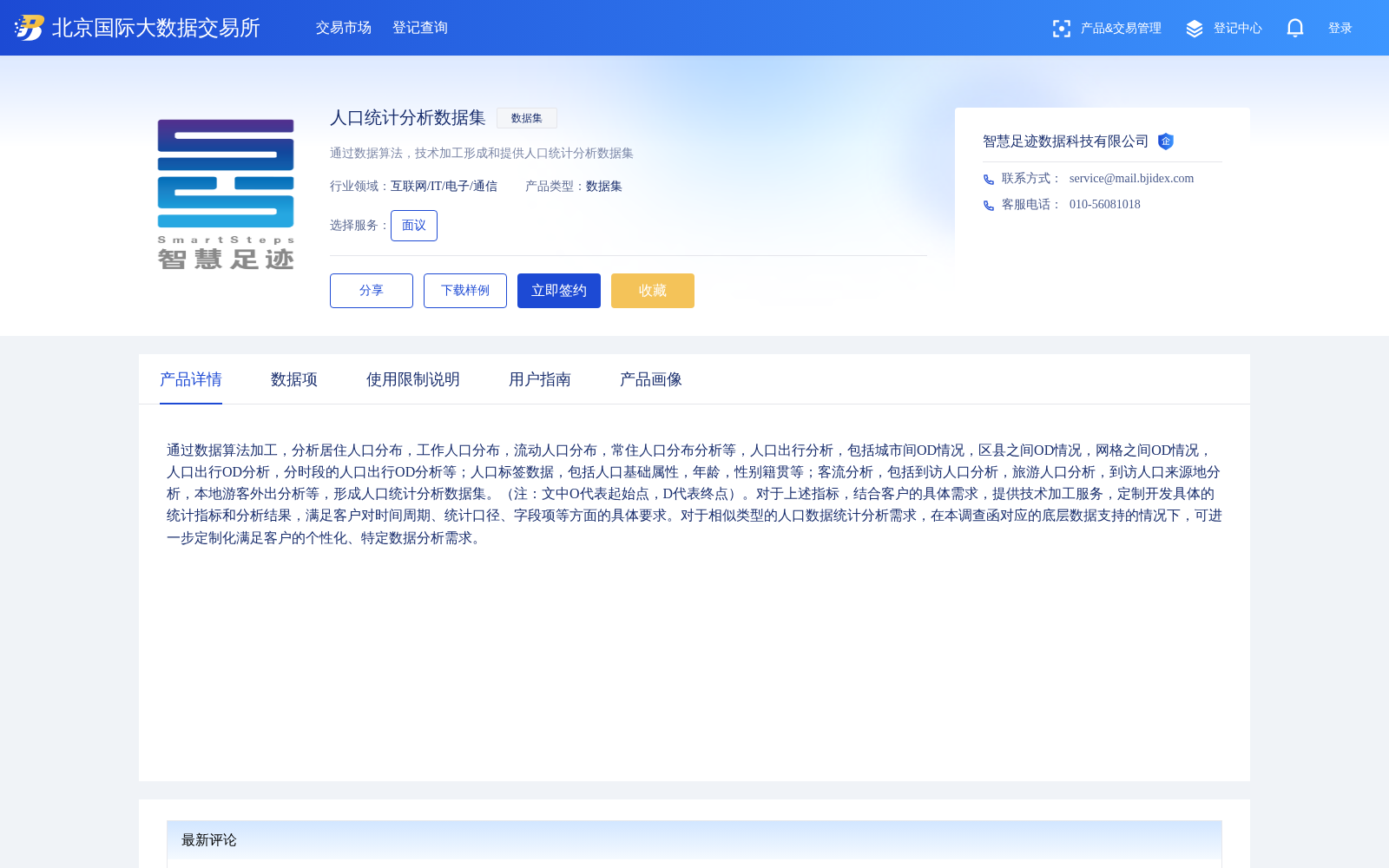The height and width of the screenshot is (868, 1389).
Task: Click the 登记中心 layers icon
Action: tap(1195, 29)
